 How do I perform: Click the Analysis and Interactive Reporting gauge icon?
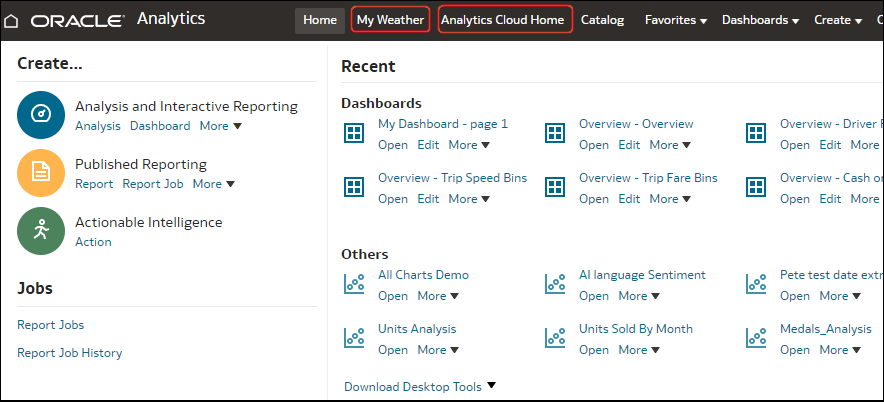[x=41, y=114]
